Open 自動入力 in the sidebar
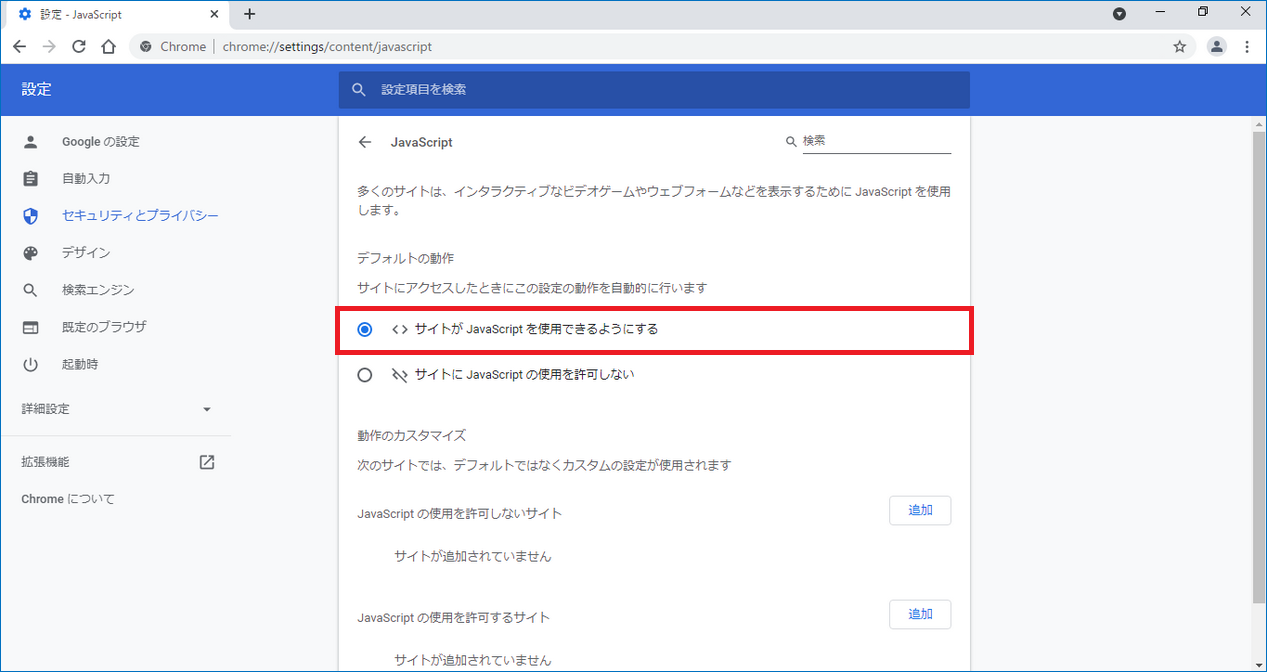The image size is (1267, 672). coord(86,179)
